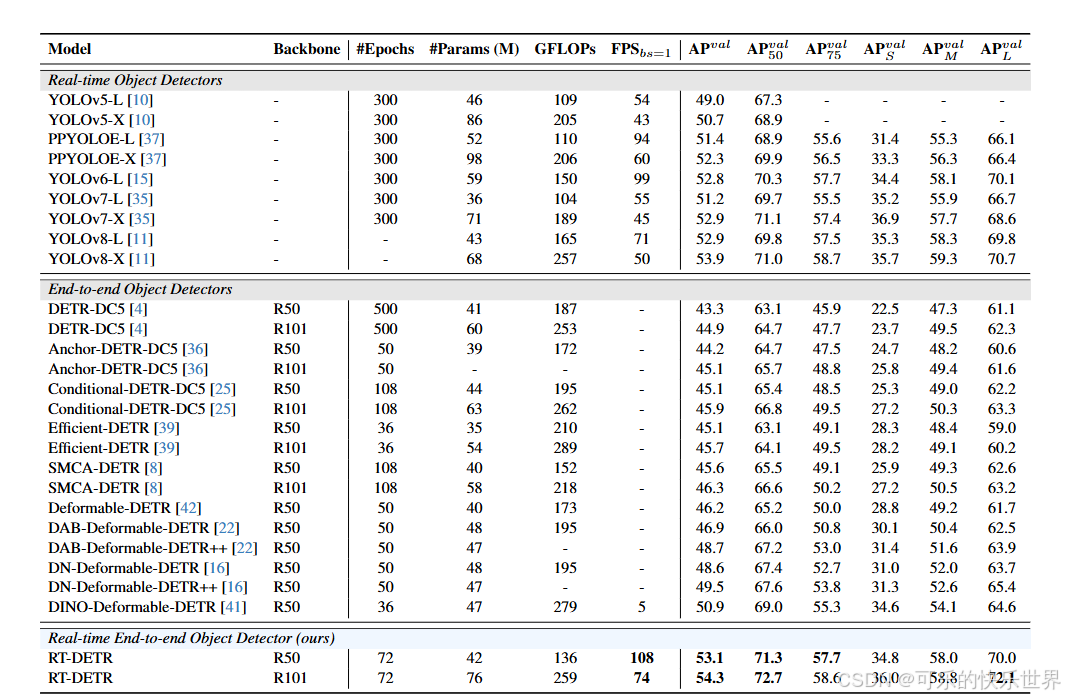Viewport: 1065px width, 697px height.
Task: Open citation [42] beside Deformable-DETR
Action: click(x=188, y=508)
